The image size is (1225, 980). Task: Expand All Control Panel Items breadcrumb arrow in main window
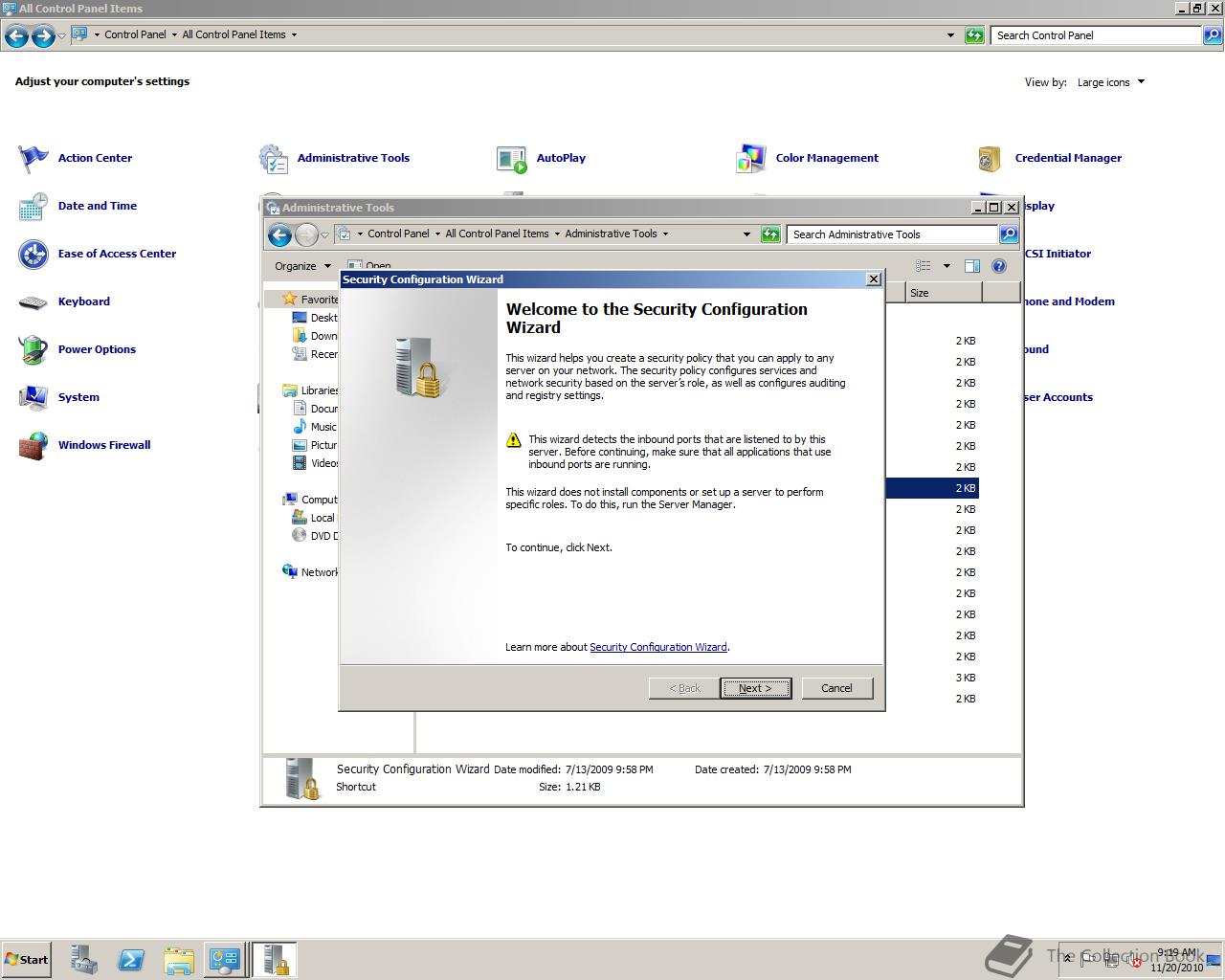(x=294, y=34)
